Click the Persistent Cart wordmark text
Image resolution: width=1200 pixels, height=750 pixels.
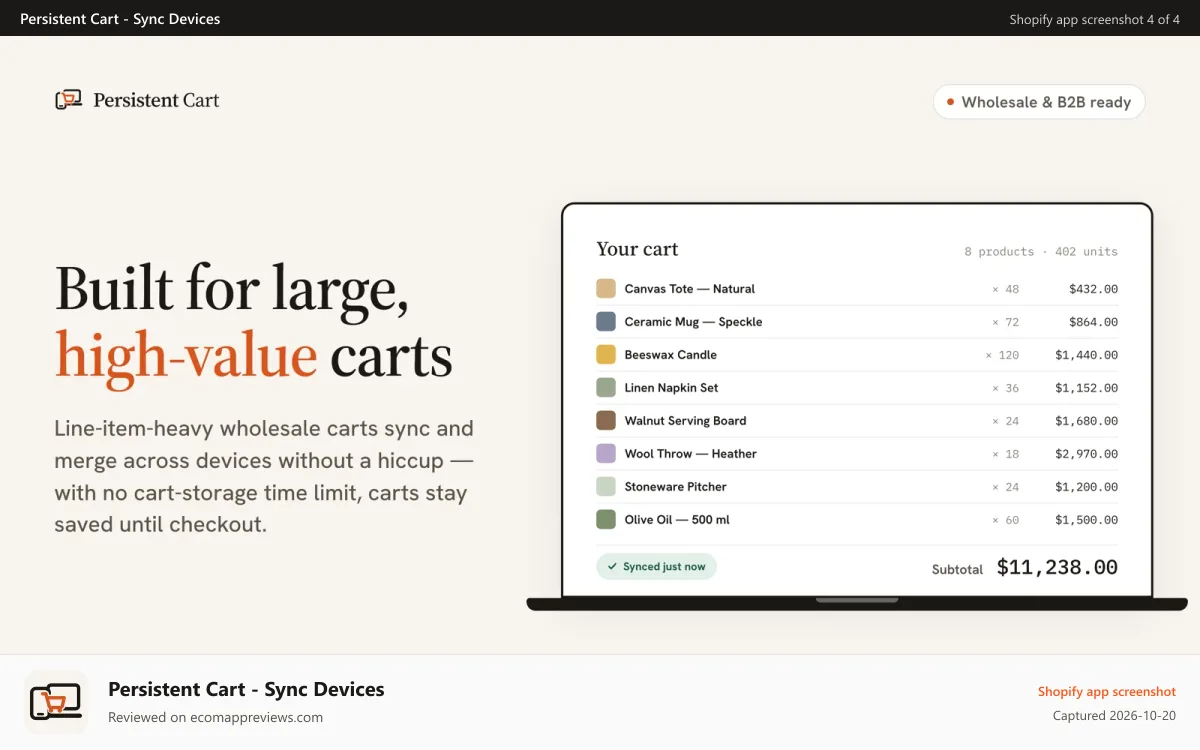pyautogui.click(x=156, y=100)
